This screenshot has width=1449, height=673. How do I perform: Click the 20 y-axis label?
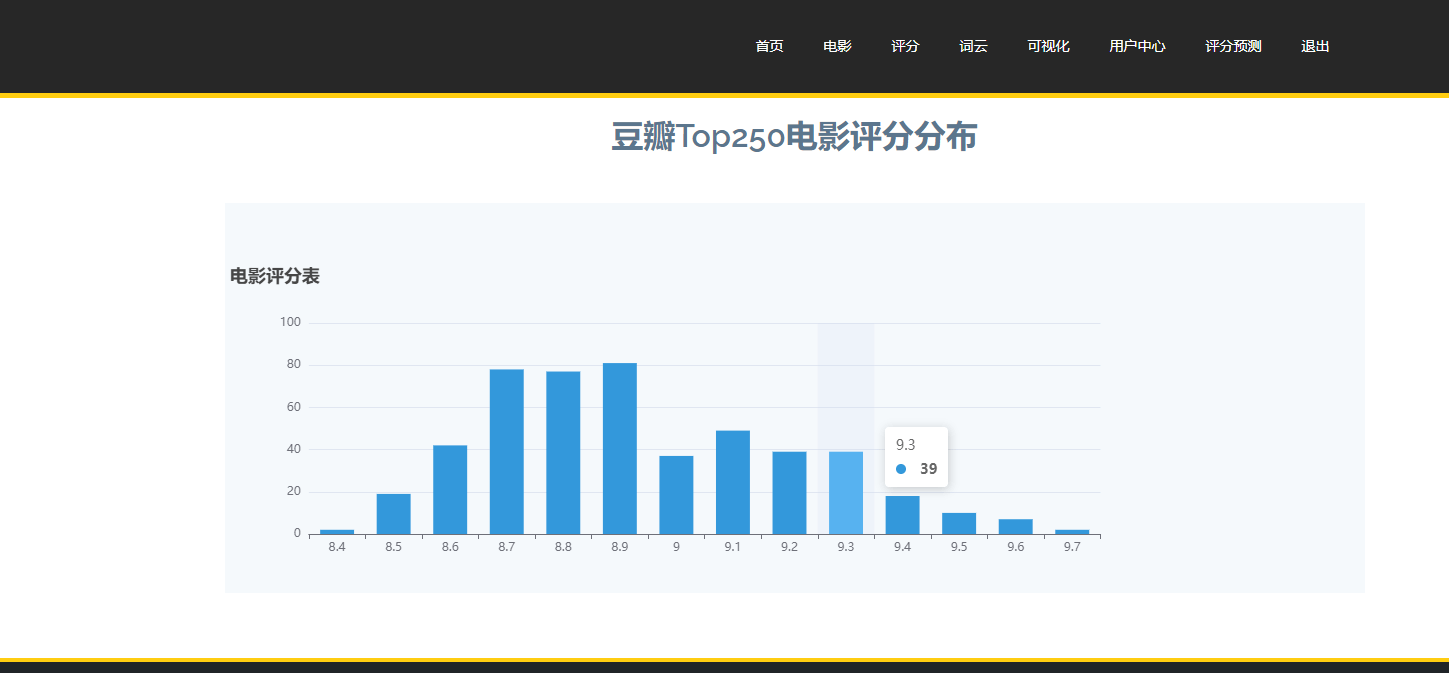pos(293,491)
